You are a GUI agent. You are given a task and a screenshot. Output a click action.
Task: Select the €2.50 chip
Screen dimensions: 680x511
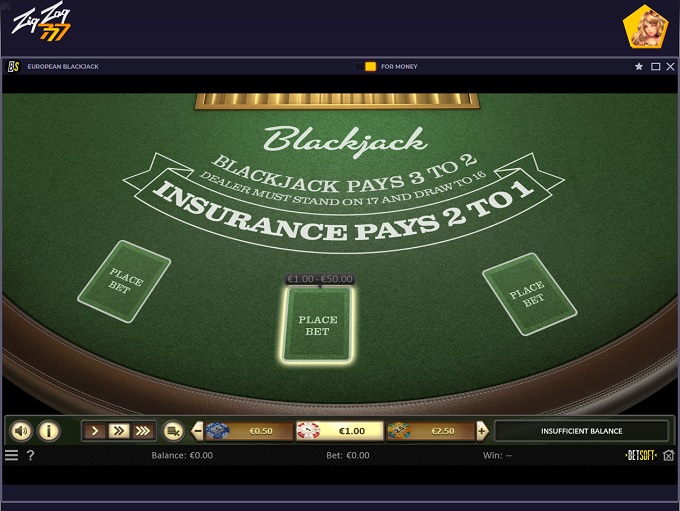[431, 431]
